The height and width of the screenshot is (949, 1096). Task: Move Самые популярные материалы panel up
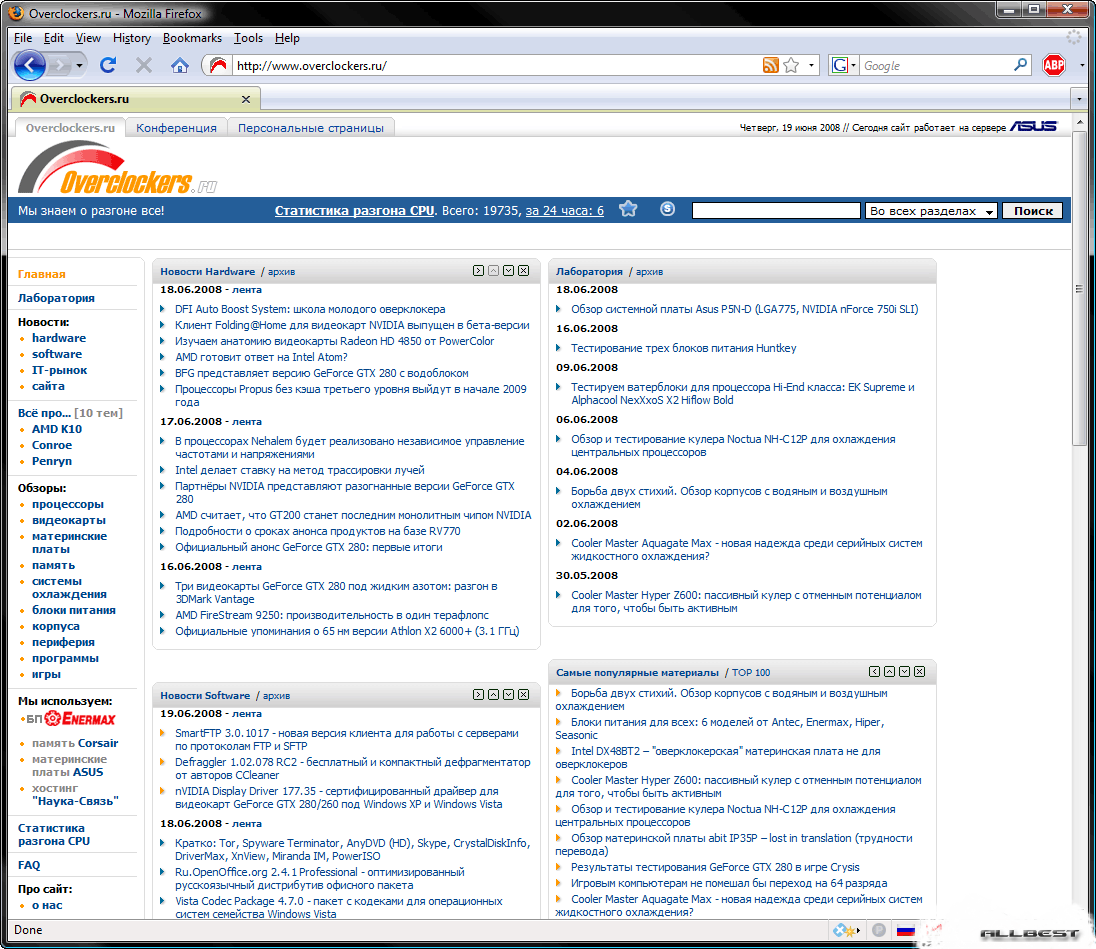point(889,672)
